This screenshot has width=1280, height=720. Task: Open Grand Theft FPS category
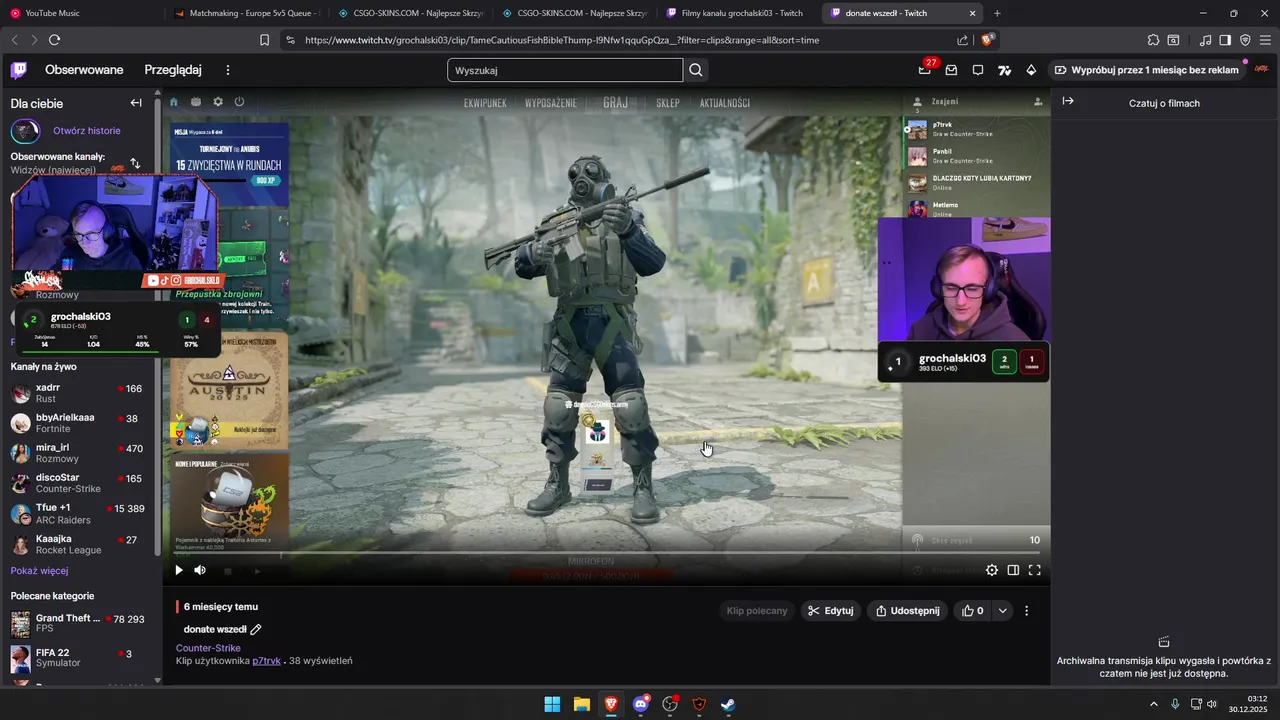[80, 624]
